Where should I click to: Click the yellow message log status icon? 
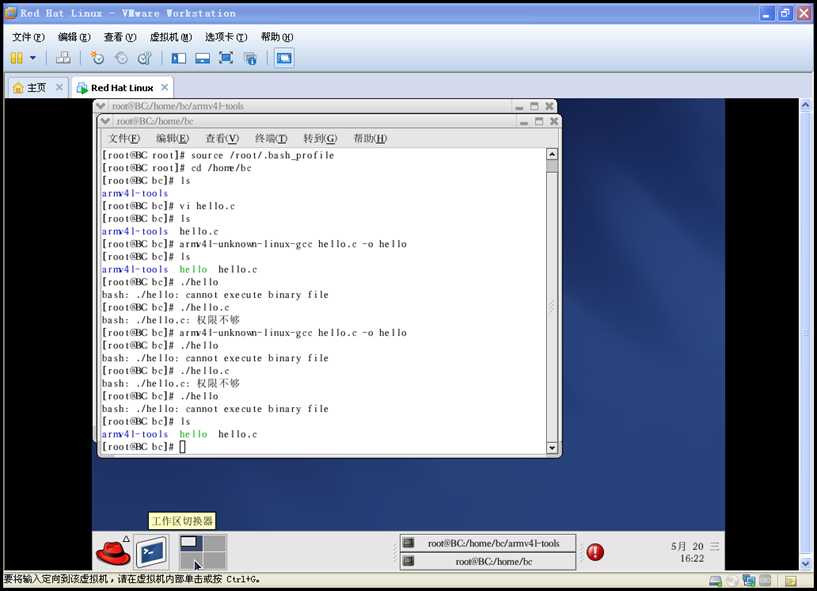click(791, 581)
